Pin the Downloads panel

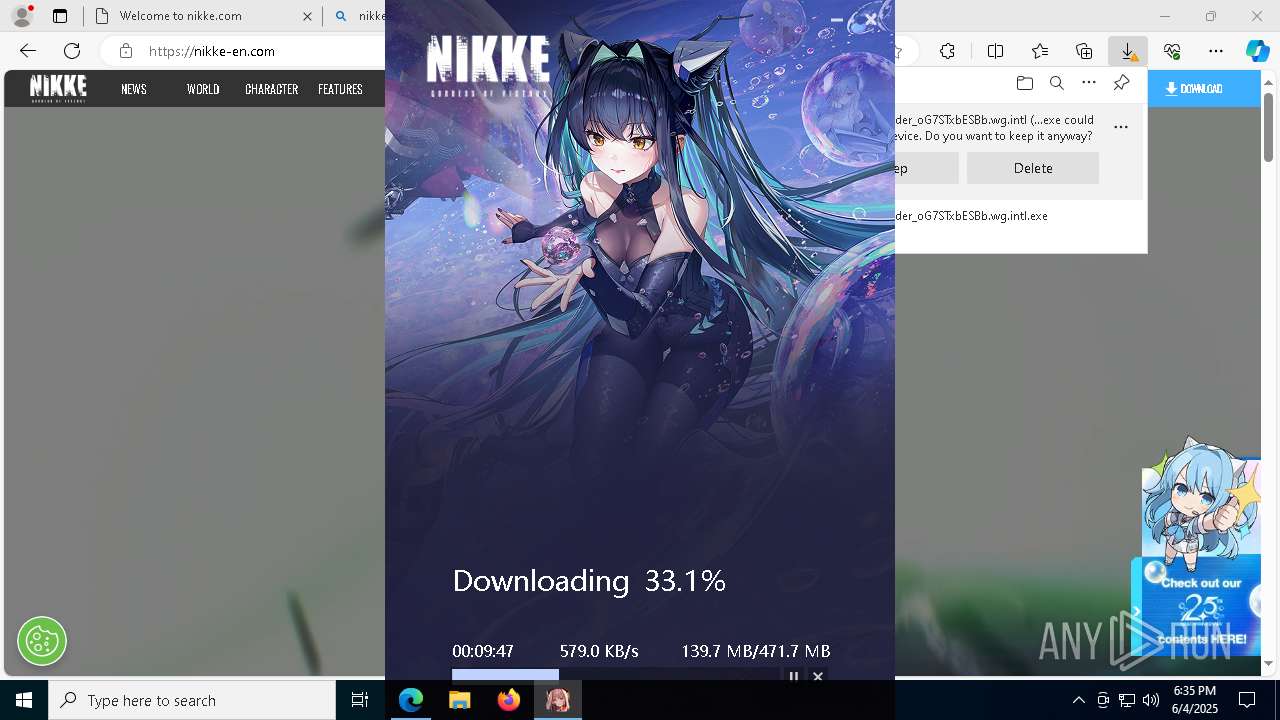click(x=1121, y=83)
